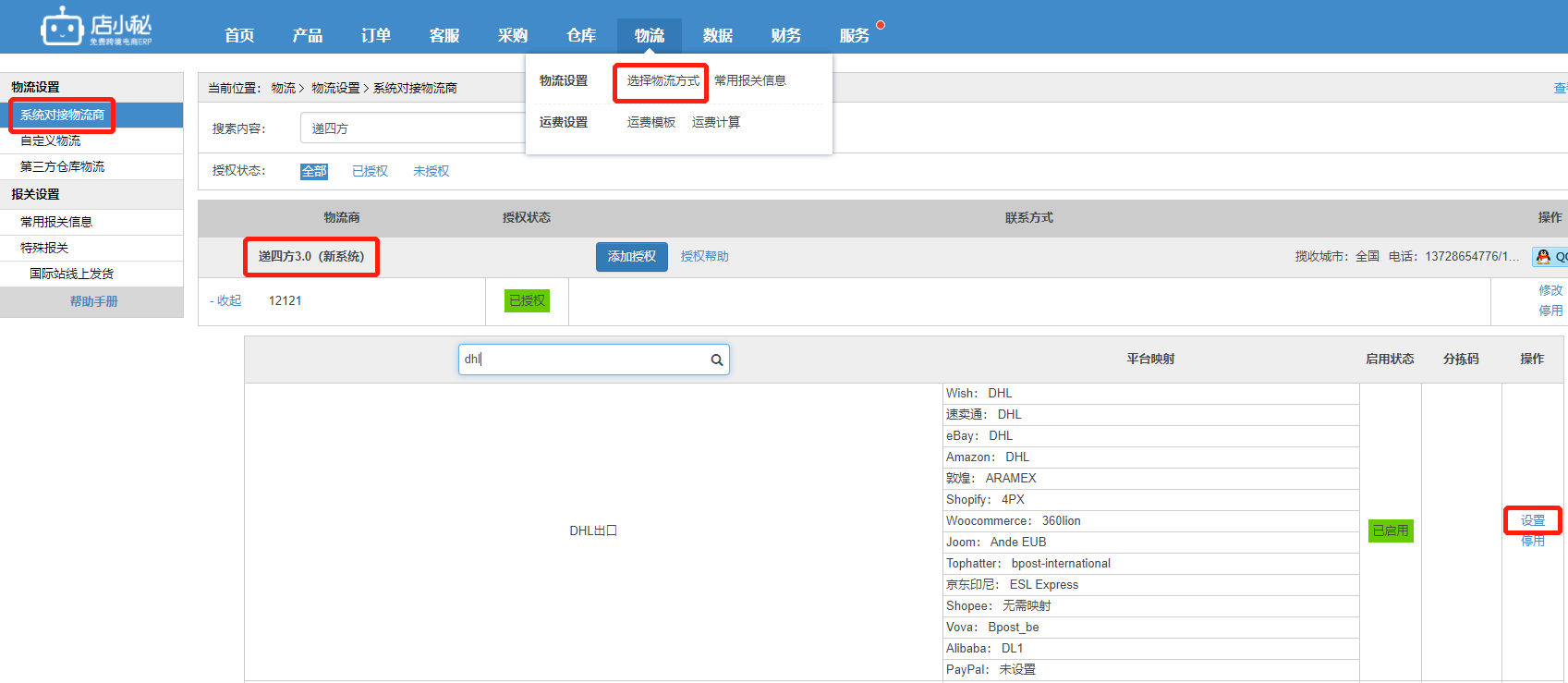The image size is (1568, 683).
Task: Click the 搜索内容 input field
Action: pos(413,128)
